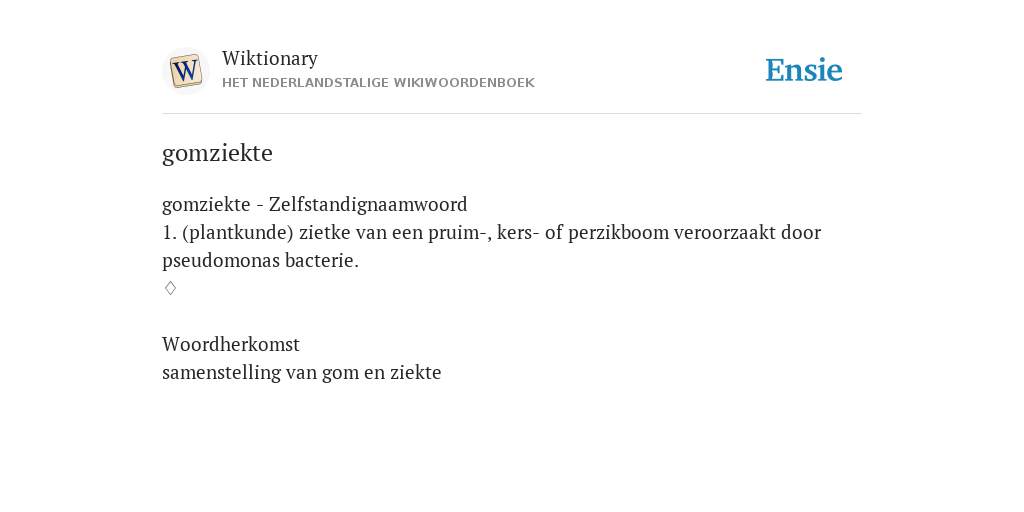The image size is (1024, 512).
Task: Click the diamond symbol below the definition
Action: (x=170, y=288)
